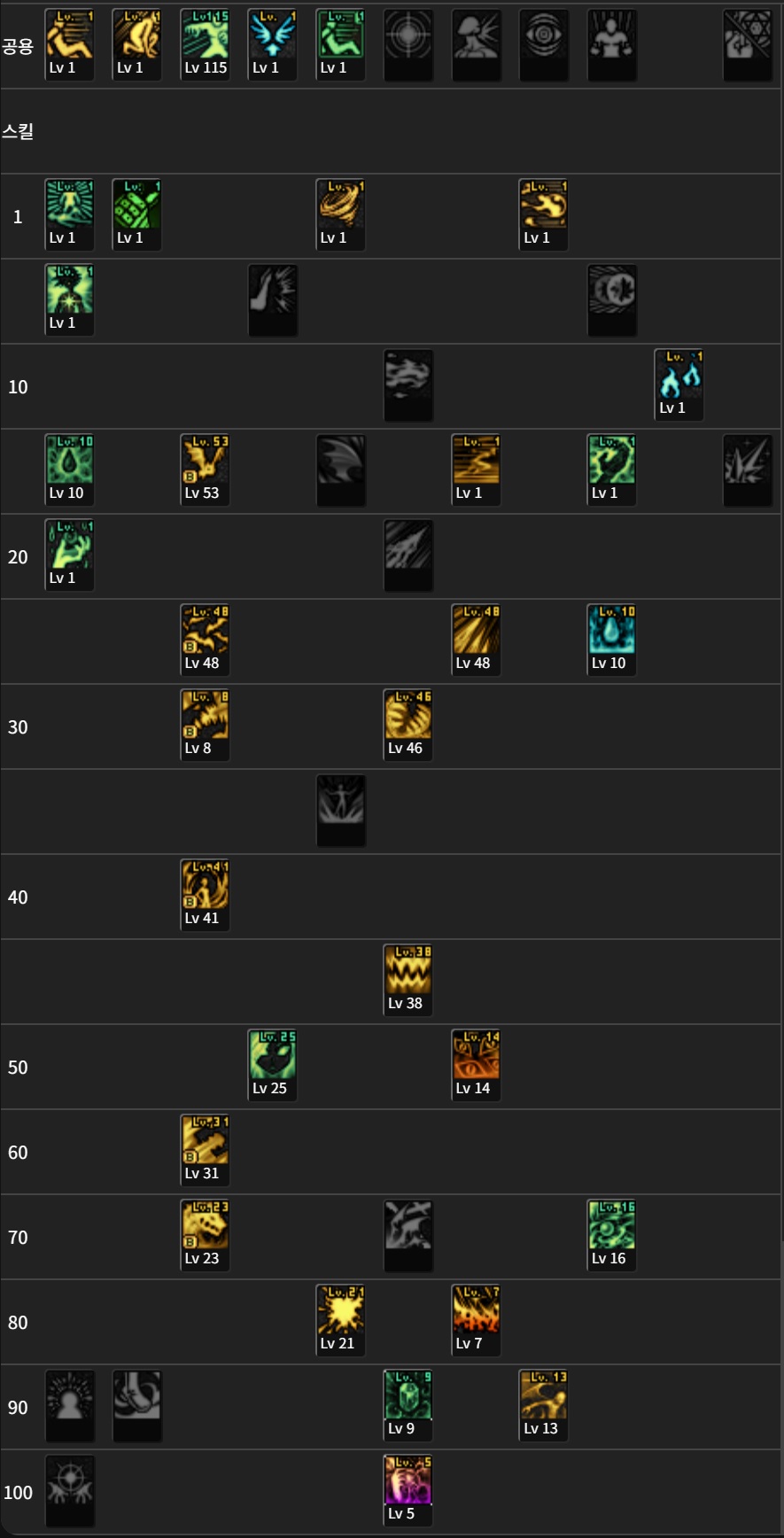
Task: Select the Lv 53 skill icon
Action: (x=205, y=470)
